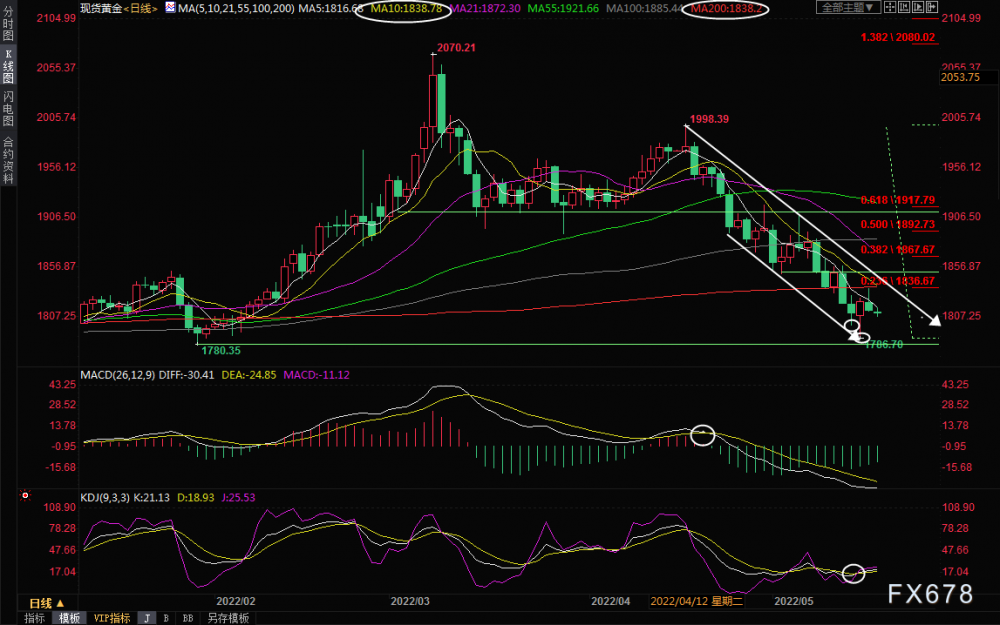Open the MA indicator chart icon
Viewport: 1000px width, 625px height.
coord(170,8)
